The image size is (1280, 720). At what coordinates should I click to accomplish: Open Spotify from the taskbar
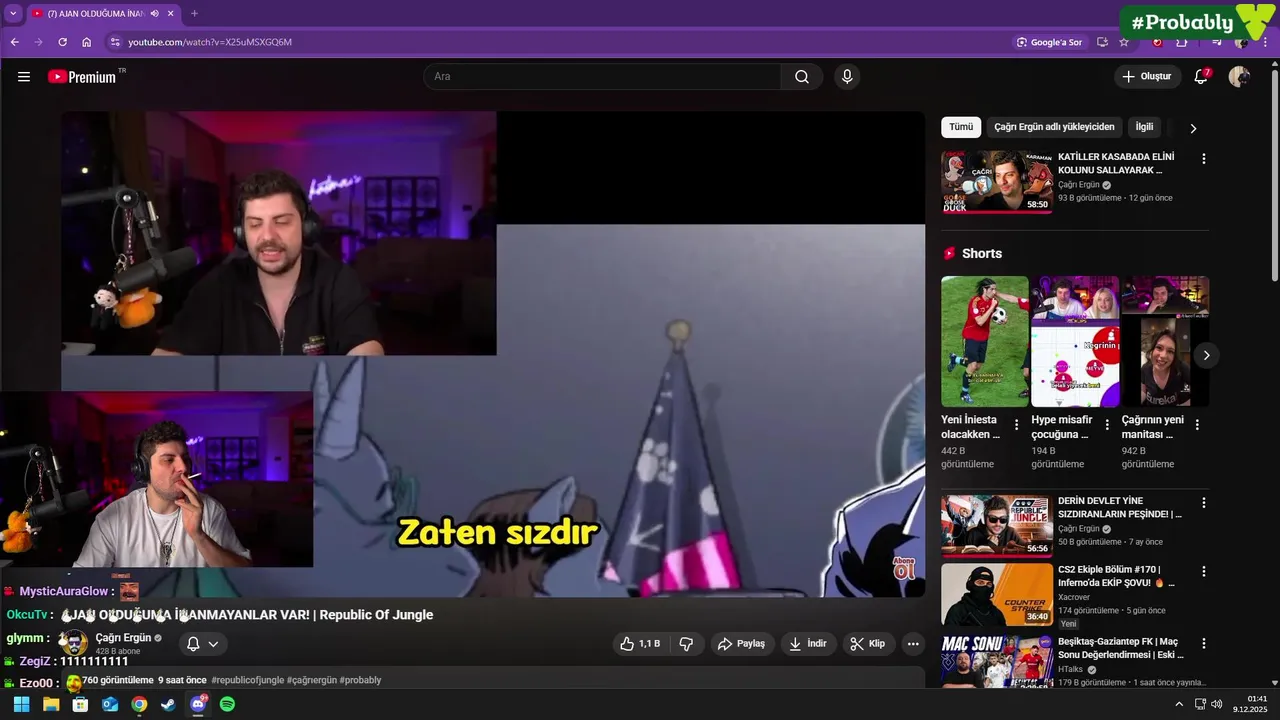(227, 704)
